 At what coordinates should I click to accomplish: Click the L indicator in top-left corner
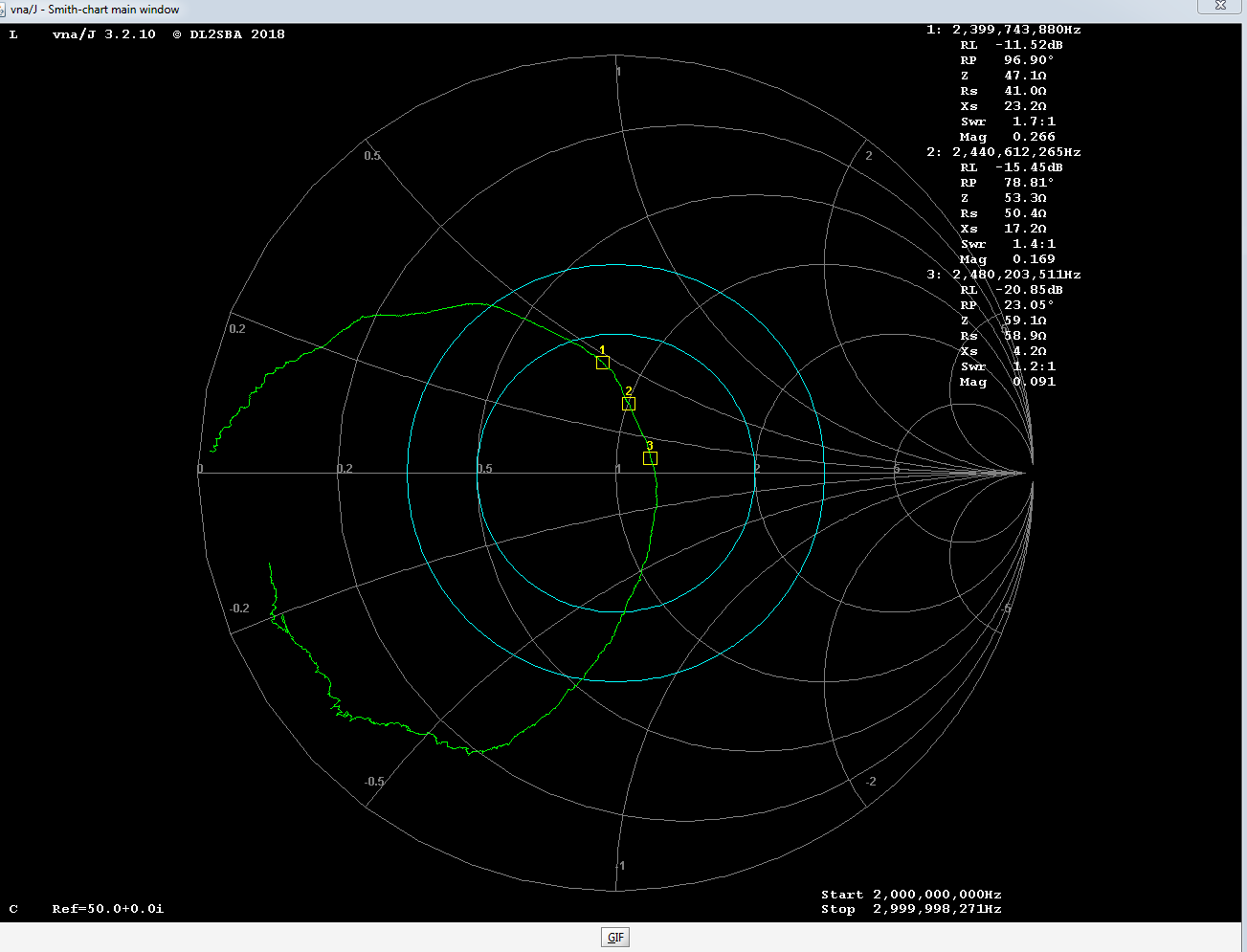click(x=13, y=34)
